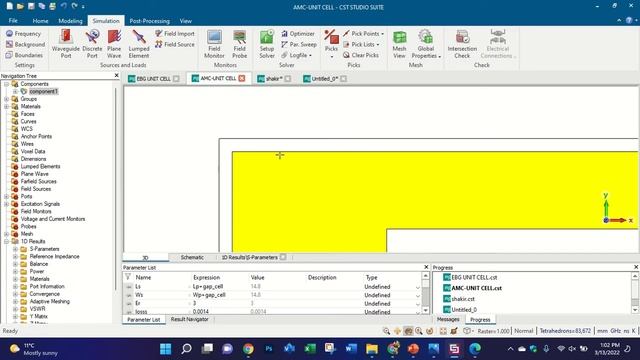
Task: Click the Parameter List vertical scrollbar
Action: [425, 293]
